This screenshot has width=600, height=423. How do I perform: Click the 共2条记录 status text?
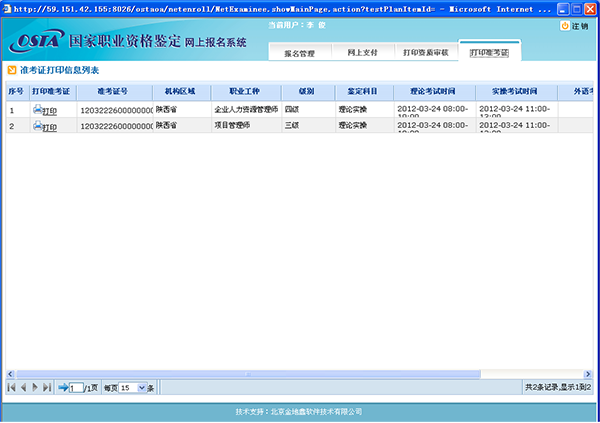558,387
